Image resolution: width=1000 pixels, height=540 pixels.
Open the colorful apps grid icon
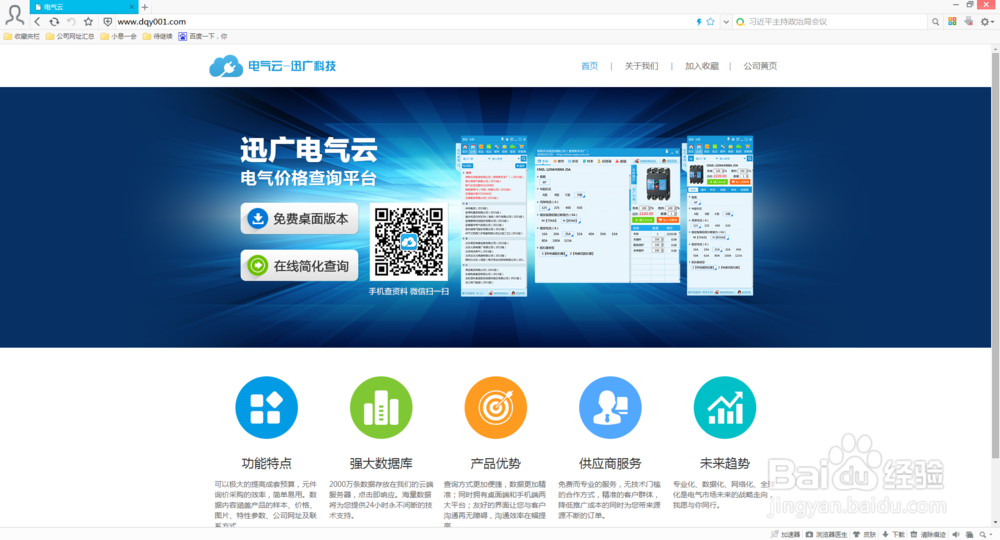[952, 21]
